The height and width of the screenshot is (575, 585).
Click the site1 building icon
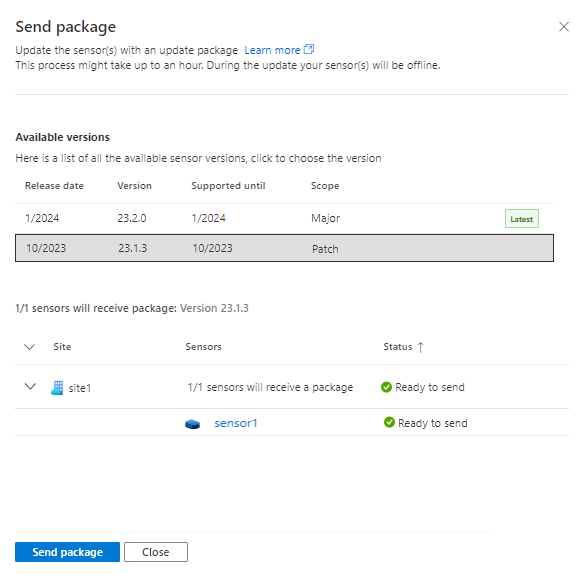pyautogui.click(x=57, y=388)
